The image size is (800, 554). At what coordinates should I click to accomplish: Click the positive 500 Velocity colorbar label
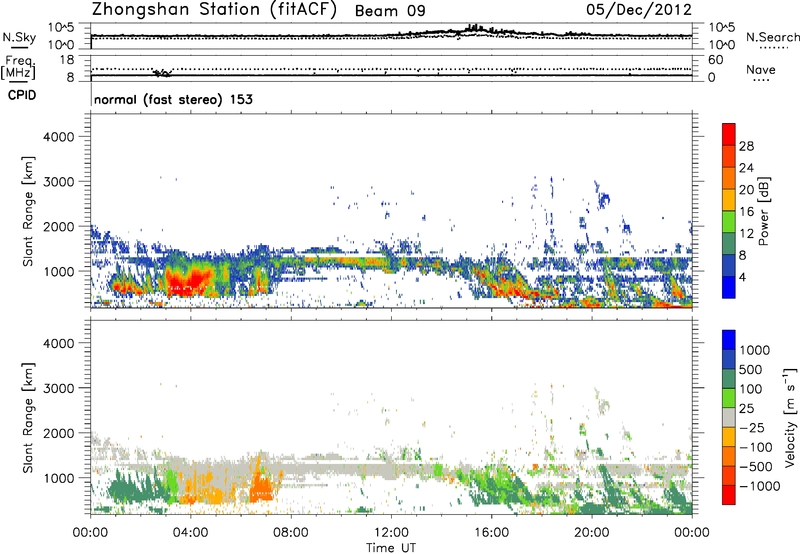pyautogui.click(x=751, y=370)
